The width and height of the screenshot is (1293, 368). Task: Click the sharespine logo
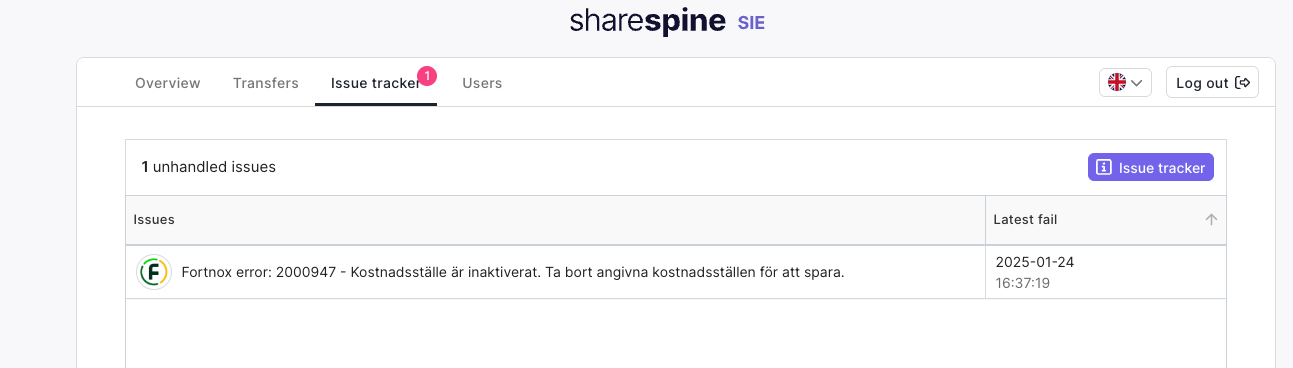647,22
